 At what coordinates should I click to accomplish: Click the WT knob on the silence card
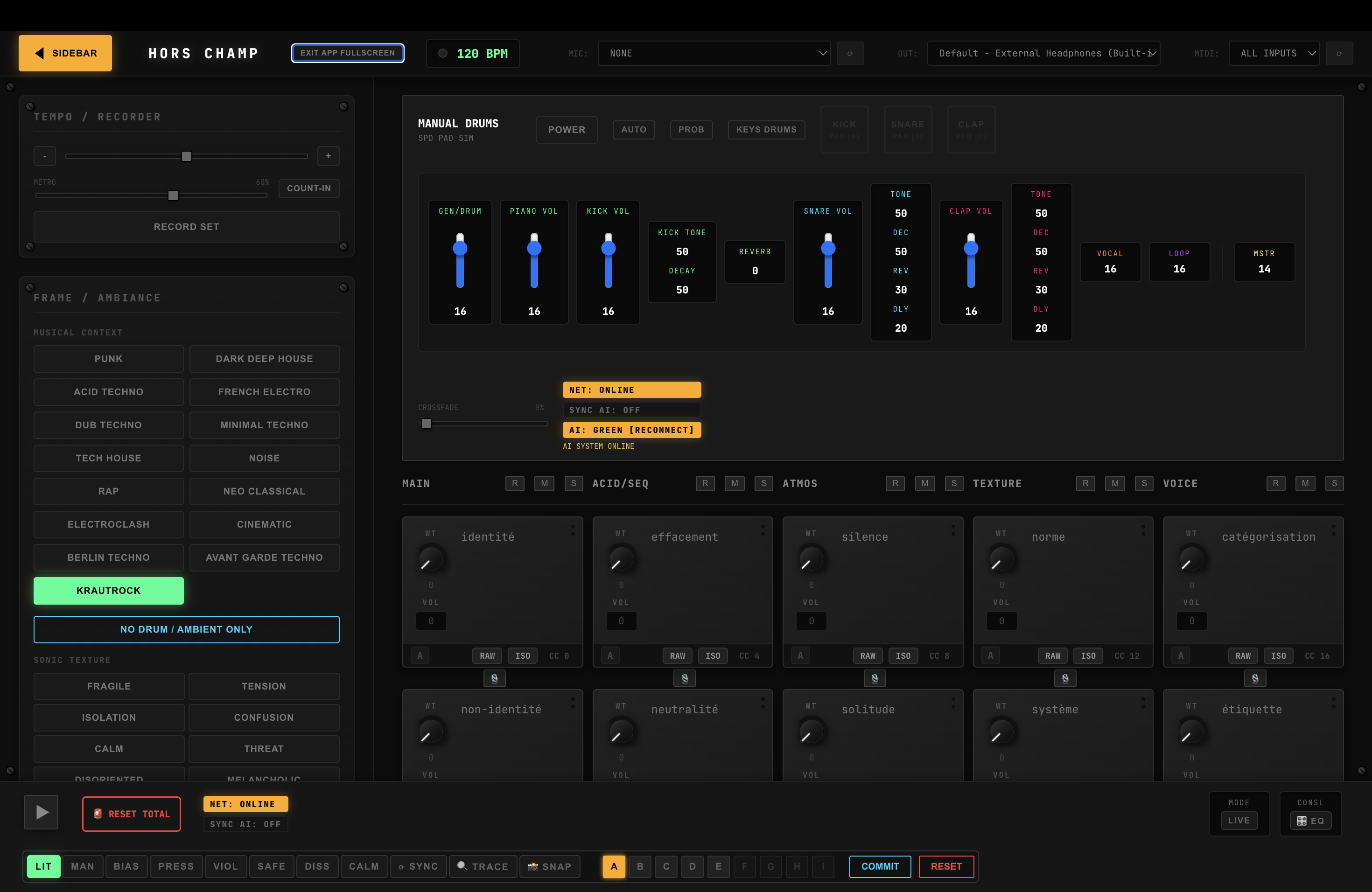[x=811, y=559]
